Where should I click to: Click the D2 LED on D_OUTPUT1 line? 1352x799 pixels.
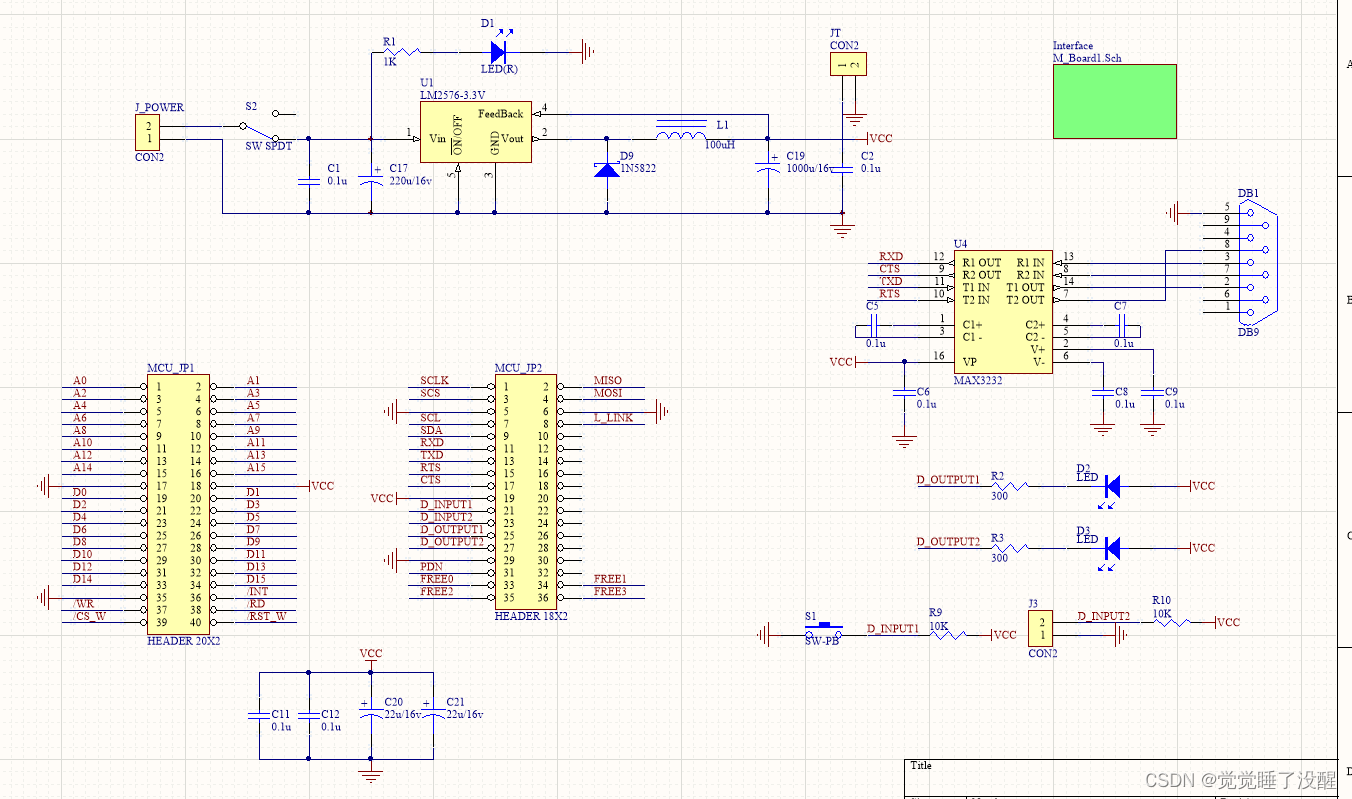click(1110, 487)
